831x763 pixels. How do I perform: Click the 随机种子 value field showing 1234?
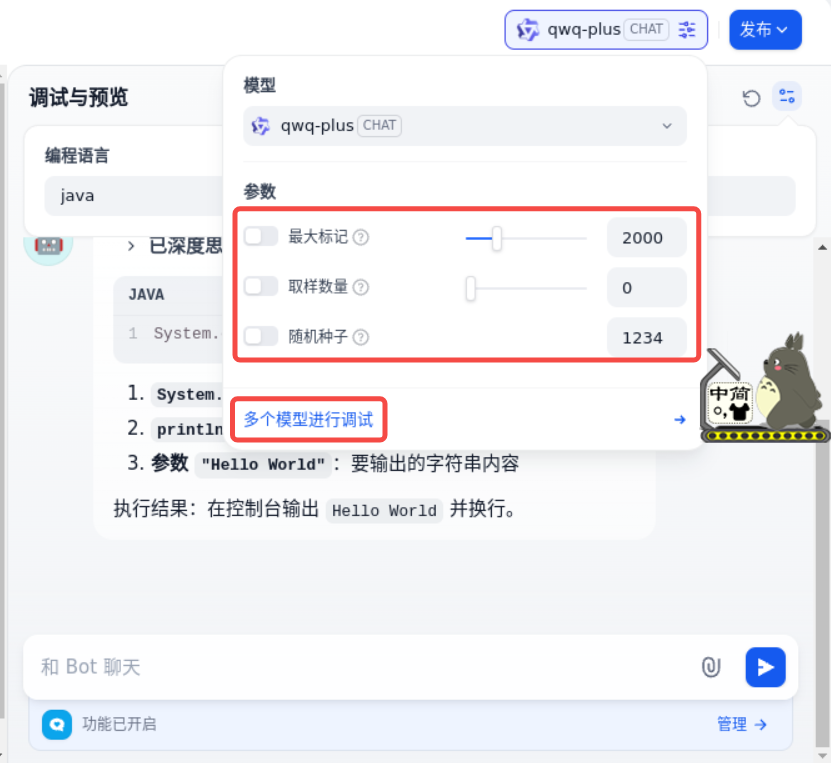pyautogui.click(x=647, y=338)
